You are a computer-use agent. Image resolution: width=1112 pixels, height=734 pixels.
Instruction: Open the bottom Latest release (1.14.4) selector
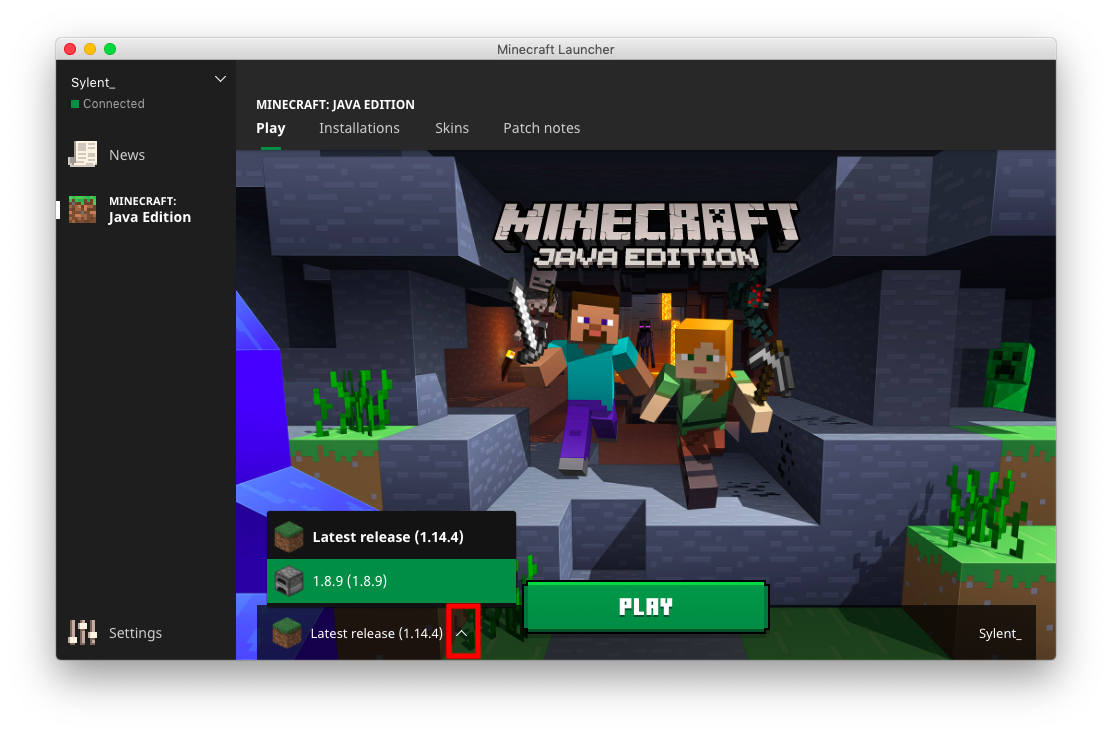click(x=371, y=633)
